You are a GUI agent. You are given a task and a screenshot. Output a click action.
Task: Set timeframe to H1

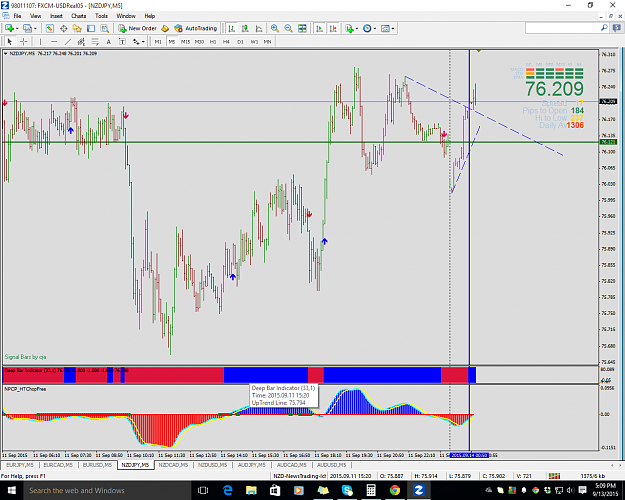click(213, 41)
